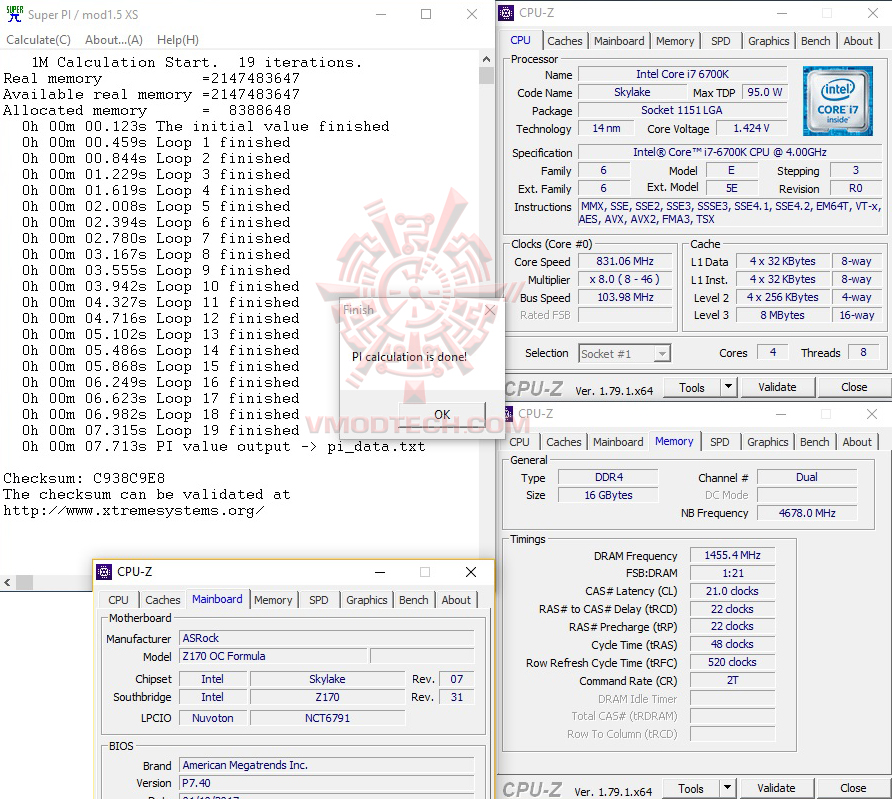The height and width of the screenshot is (799, 892).
Task: Select the Memory tab in top CPU-Z window
Action: click(675, 41)
